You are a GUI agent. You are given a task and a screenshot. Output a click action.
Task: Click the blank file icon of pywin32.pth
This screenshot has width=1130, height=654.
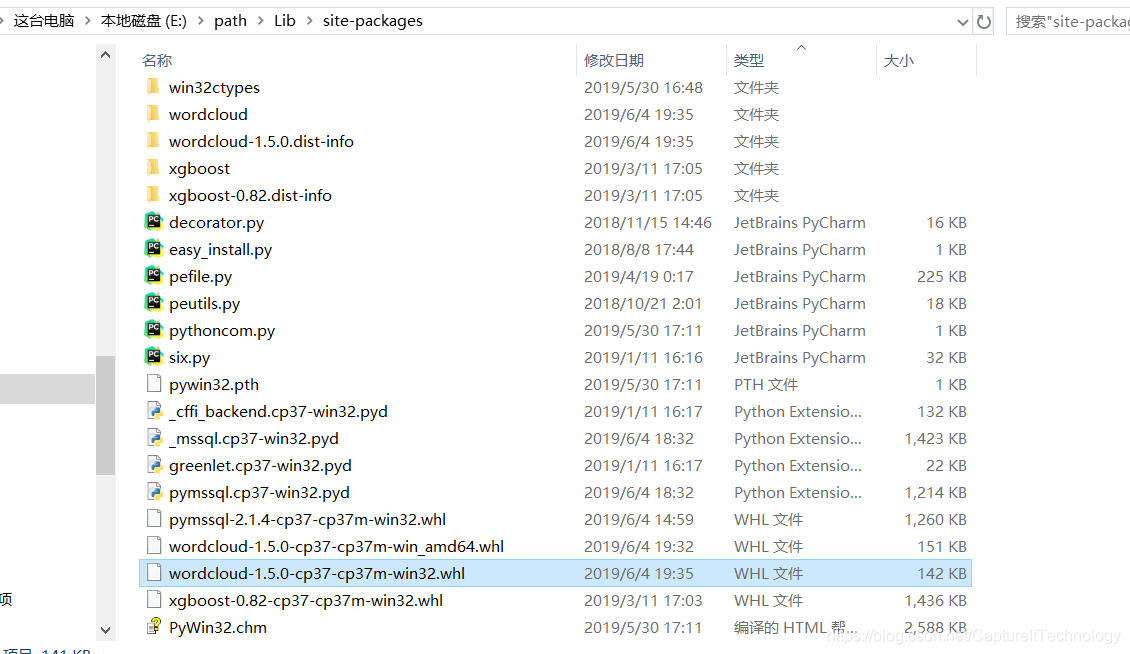pos(154,384)
